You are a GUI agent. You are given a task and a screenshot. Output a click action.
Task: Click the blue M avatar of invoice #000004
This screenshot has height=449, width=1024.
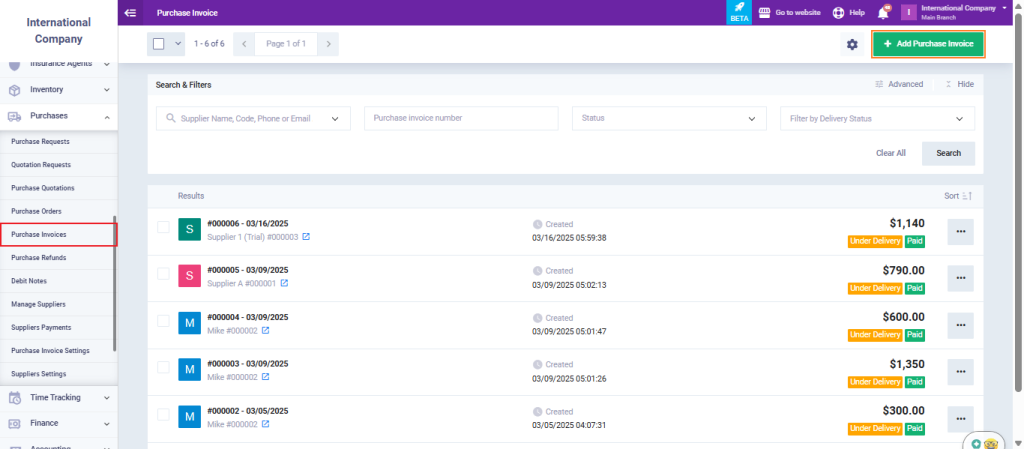(189, 322)
